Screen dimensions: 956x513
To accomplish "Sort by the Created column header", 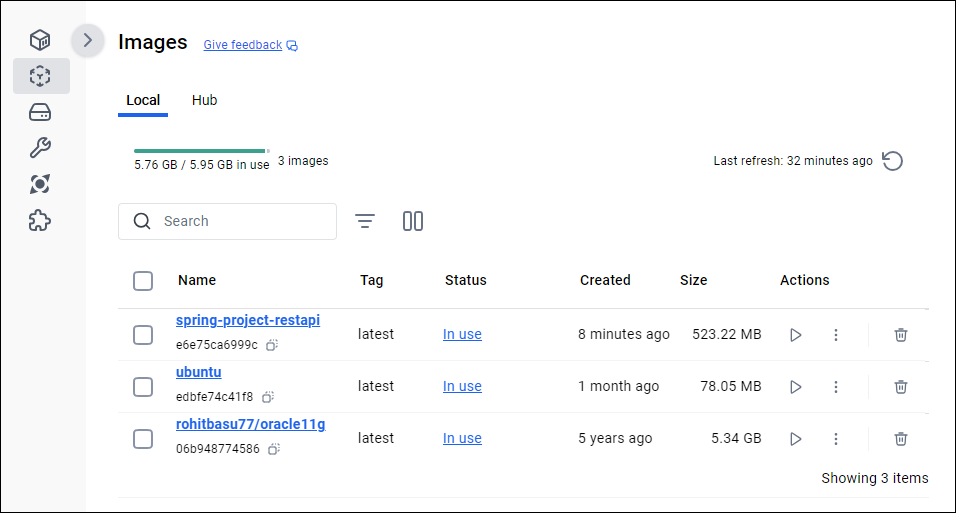I will pos(605,280).
